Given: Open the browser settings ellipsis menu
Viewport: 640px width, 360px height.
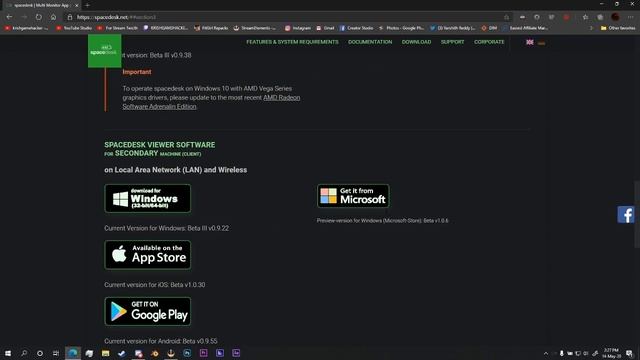Looking at the screenshot, I should pos(631,17).
